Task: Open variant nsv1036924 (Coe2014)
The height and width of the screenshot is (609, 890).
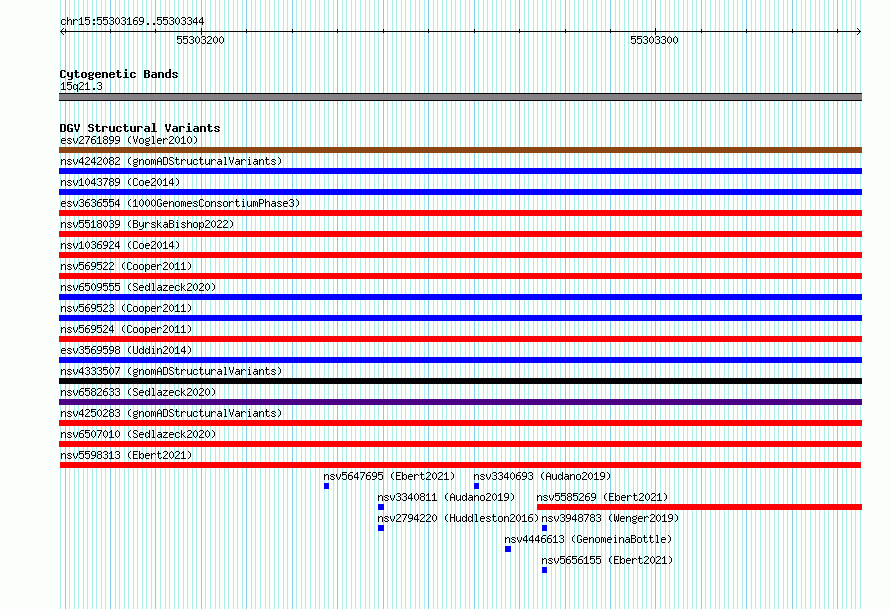Action: coord(120,245)
